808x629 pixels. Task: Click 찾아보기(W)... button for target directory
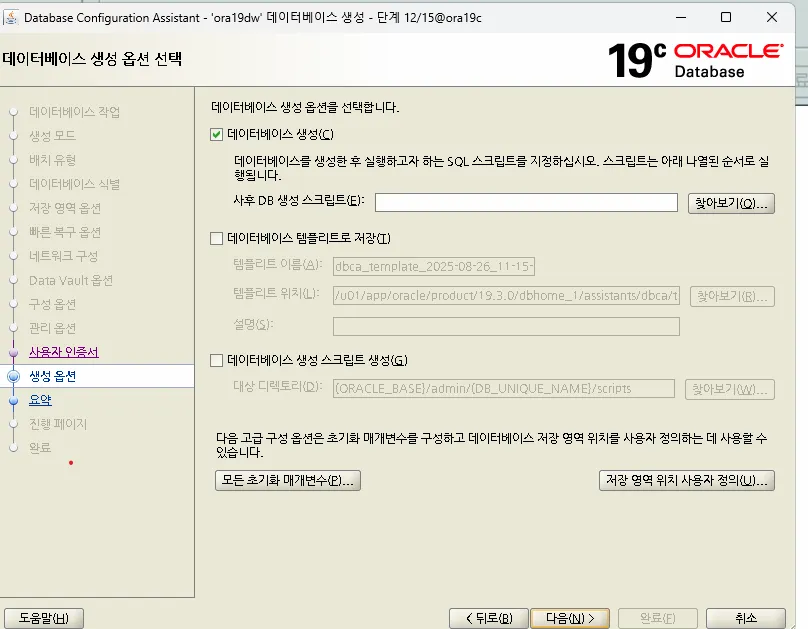[x=730, y=389]
